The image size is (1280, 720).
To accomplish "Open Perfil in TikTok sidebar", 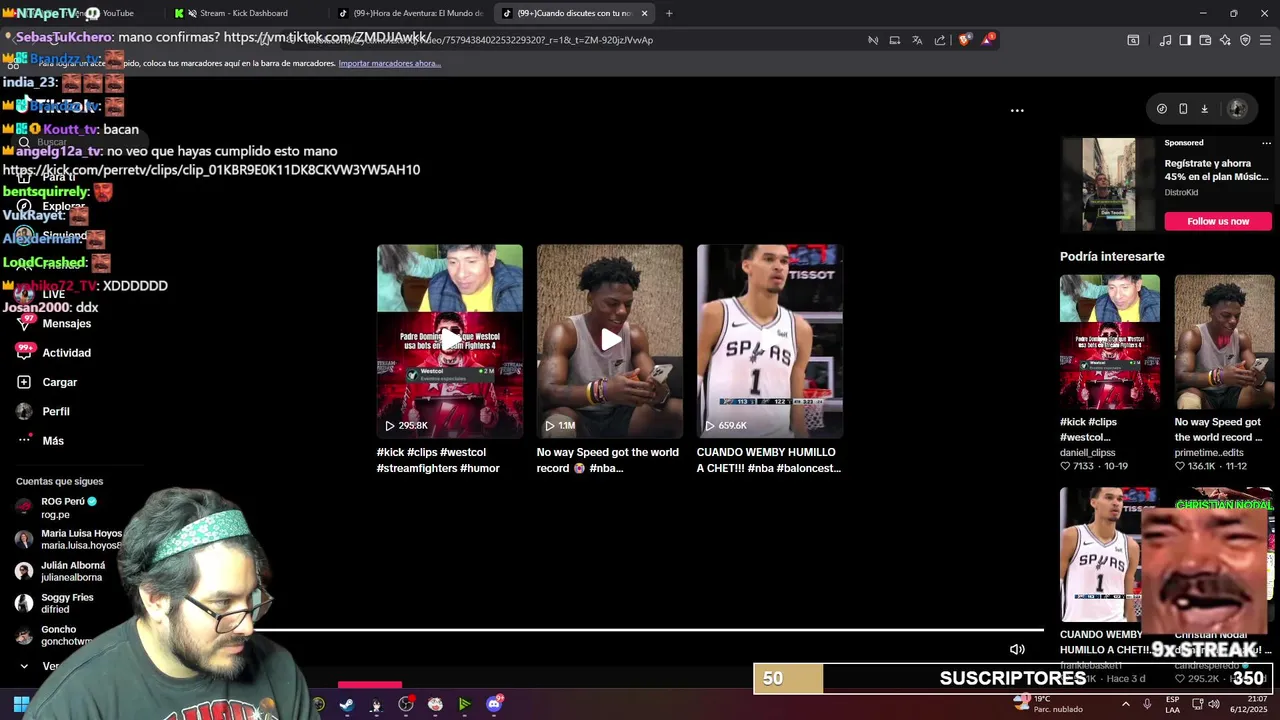I will point(56,411).
